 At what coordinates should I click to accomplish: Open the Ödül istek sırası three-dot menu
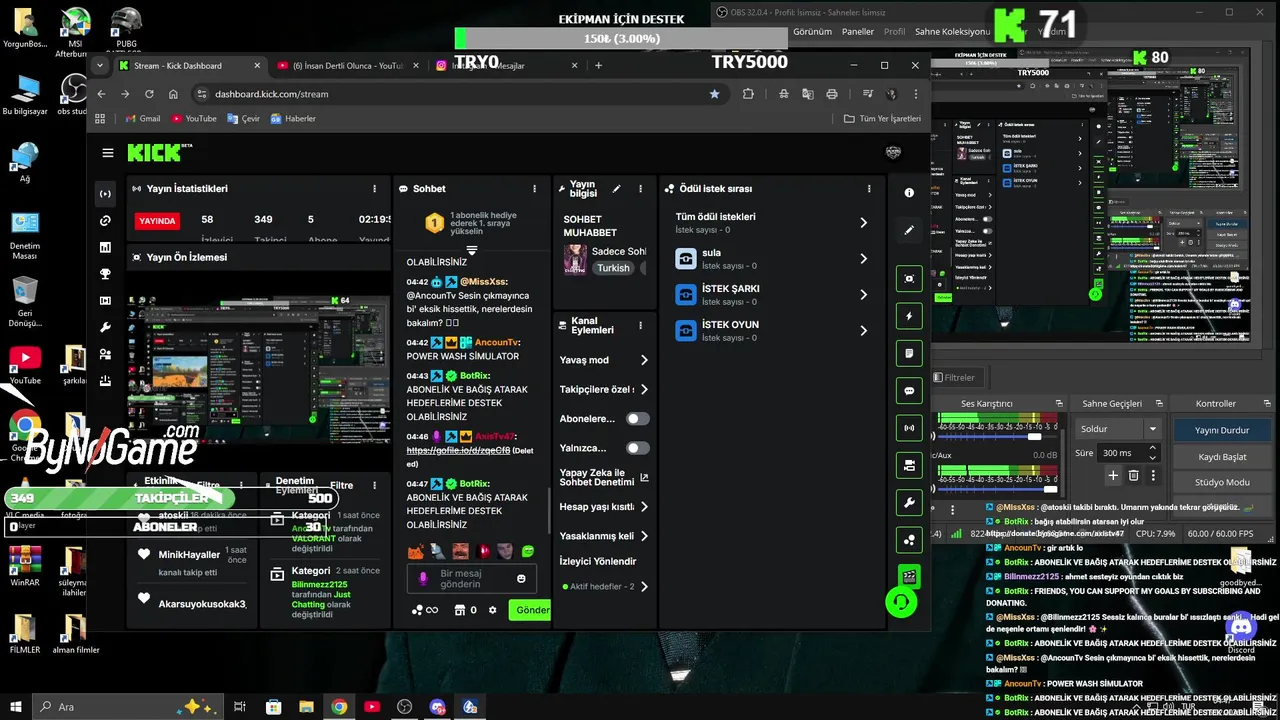(x=869, y=188)
